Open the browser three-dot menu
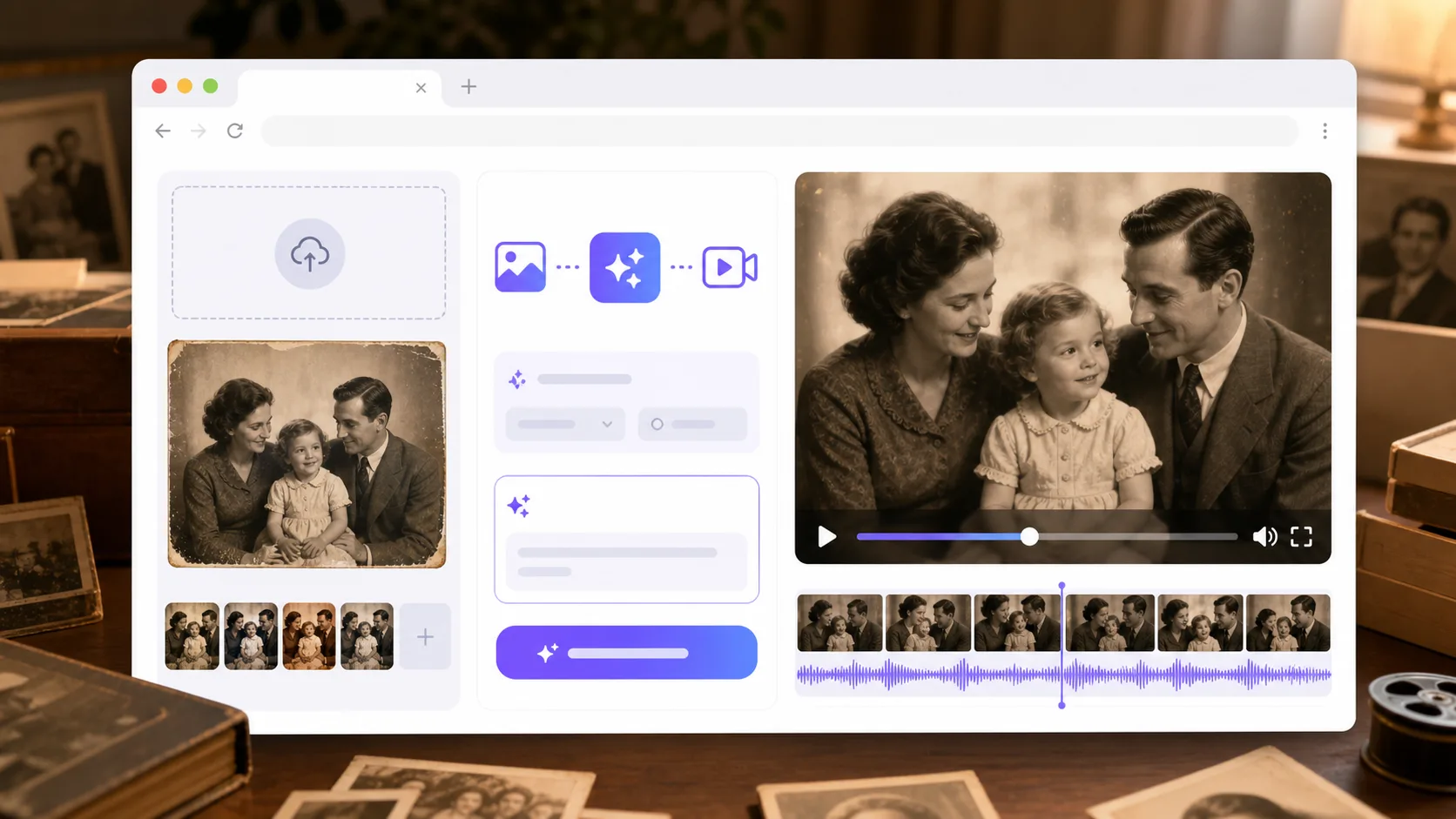Image resolution: width=1456 pixels, height=819 pixels. [x=1325, y=131]
